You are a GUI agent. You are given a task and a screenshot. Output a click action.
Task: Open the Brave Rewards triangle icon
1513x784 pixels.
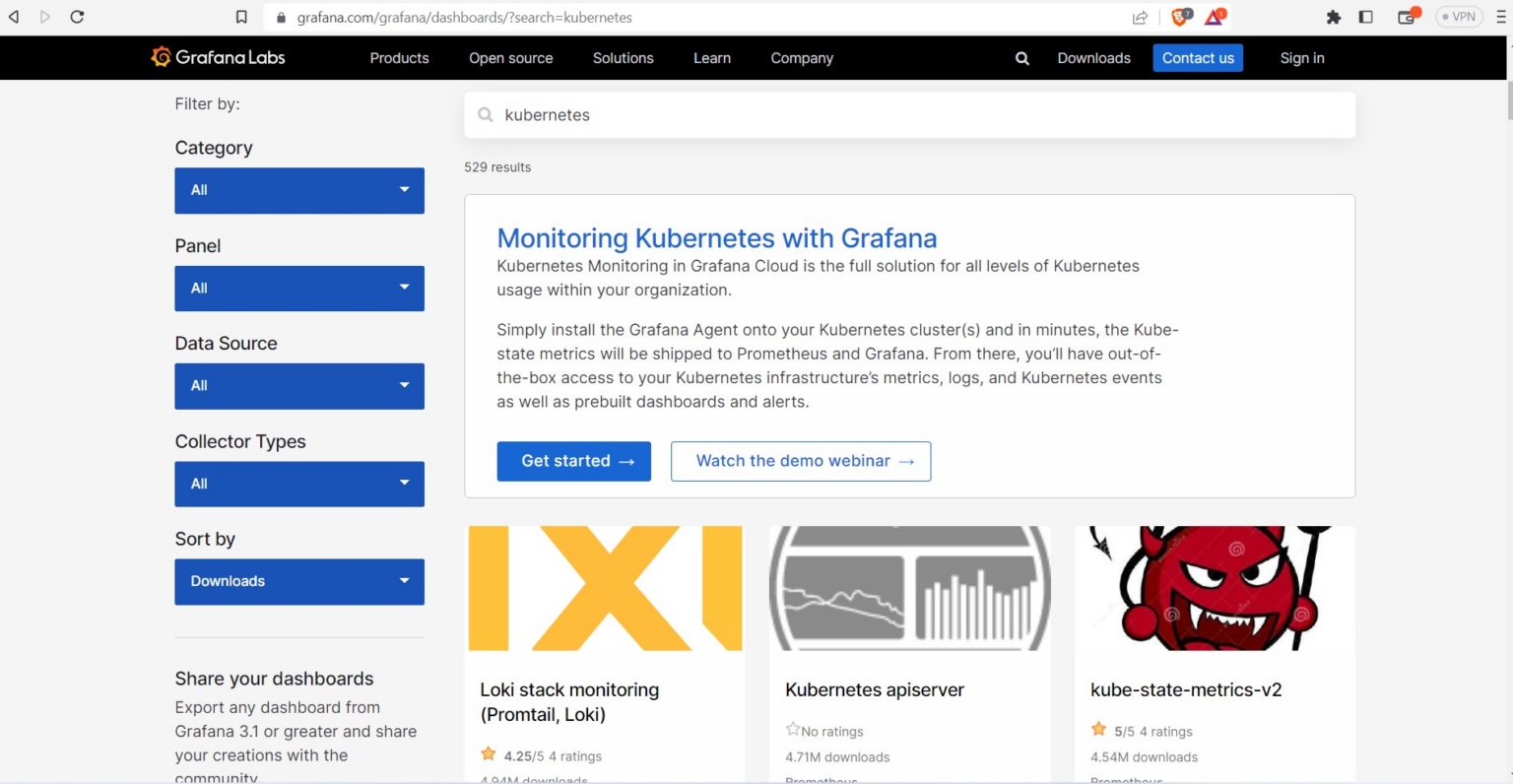1214,17
